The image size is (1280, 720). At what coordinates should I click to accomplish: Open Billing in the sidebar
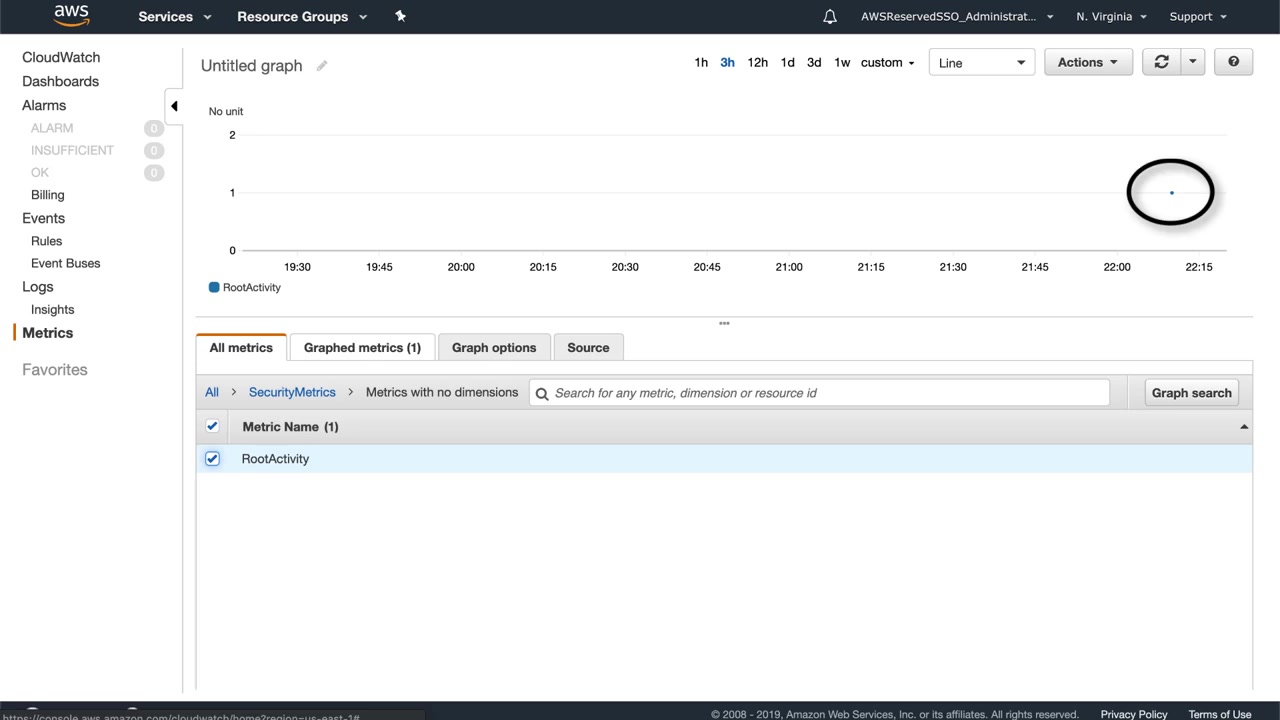tap(47, 195)
